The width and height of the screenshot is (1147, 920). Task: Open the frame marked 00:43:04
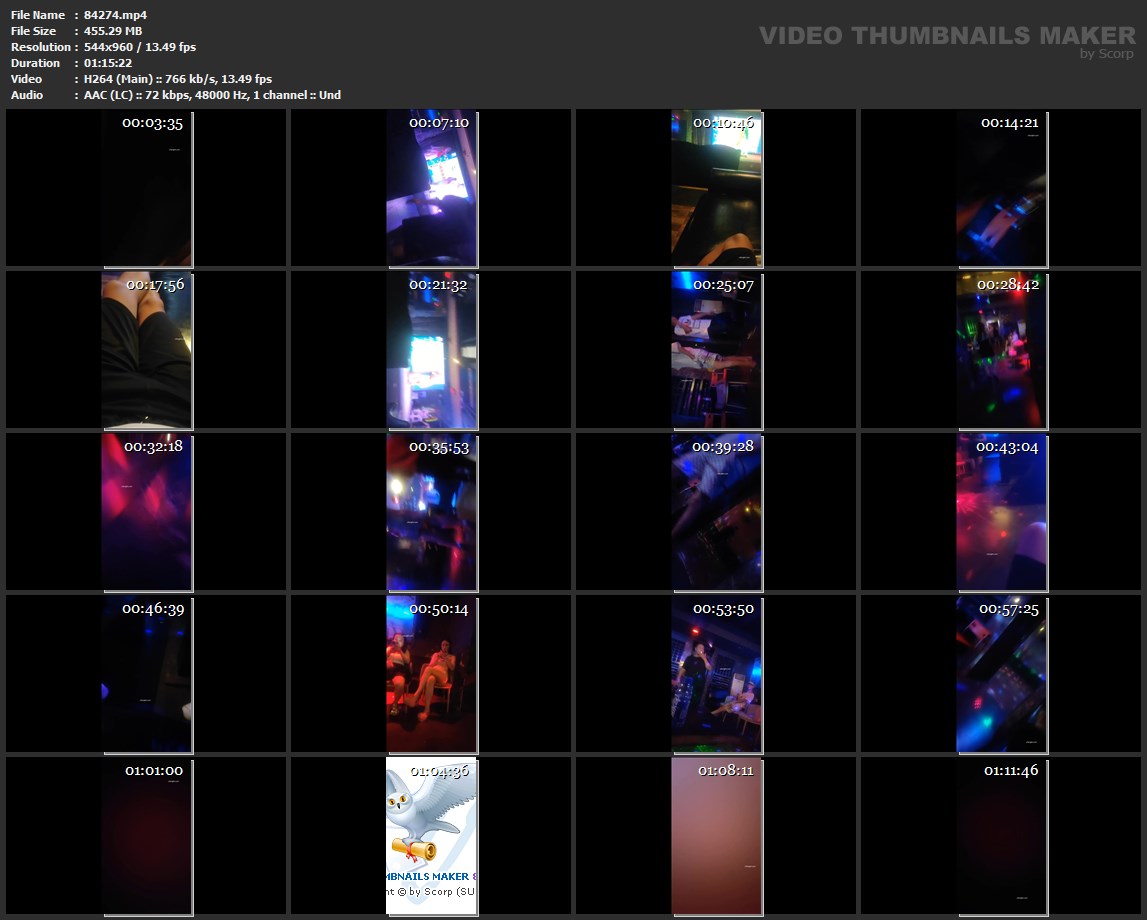coord(1002,512)
